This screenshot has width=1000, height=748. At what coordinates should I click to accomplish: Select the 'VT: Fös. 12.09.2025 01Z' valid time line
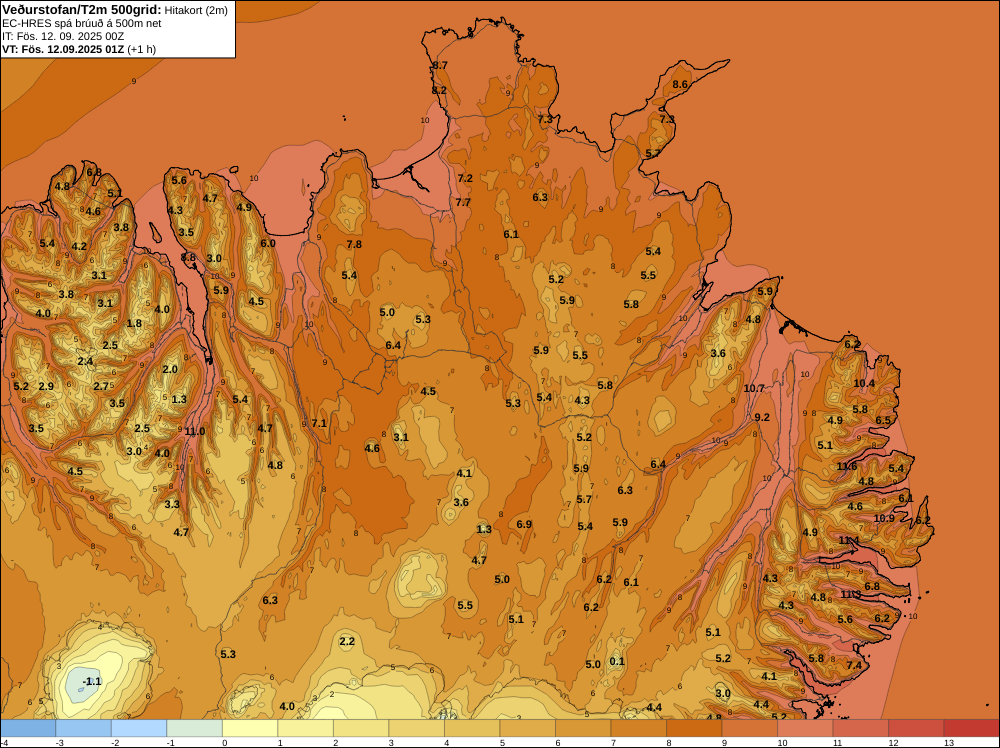63,48
